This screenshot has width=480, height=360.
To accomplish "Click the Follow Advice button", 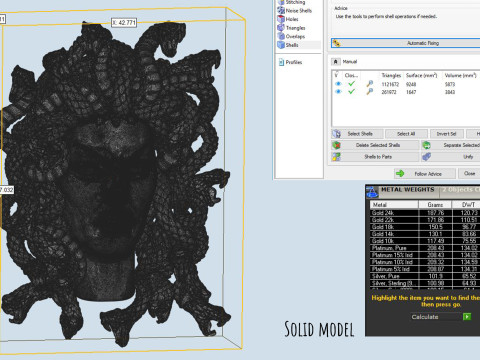I will (x=425, y=174).
